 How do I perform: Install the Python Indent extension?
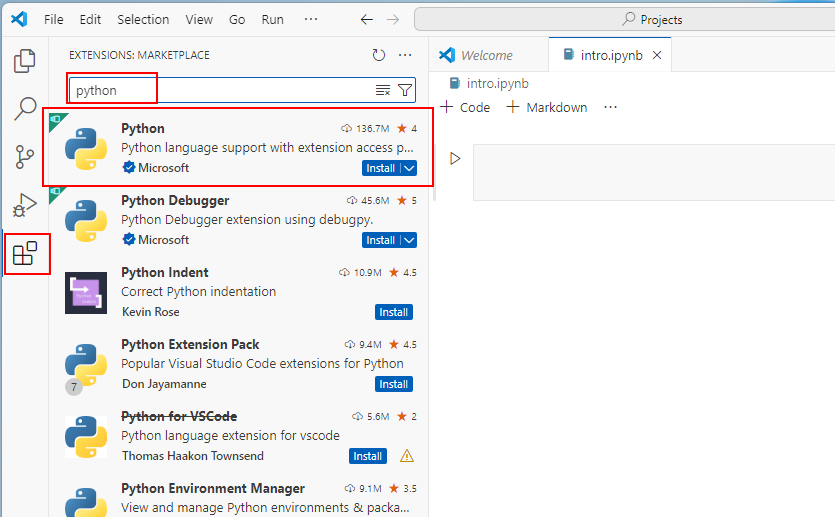click(x=394, y=312)
